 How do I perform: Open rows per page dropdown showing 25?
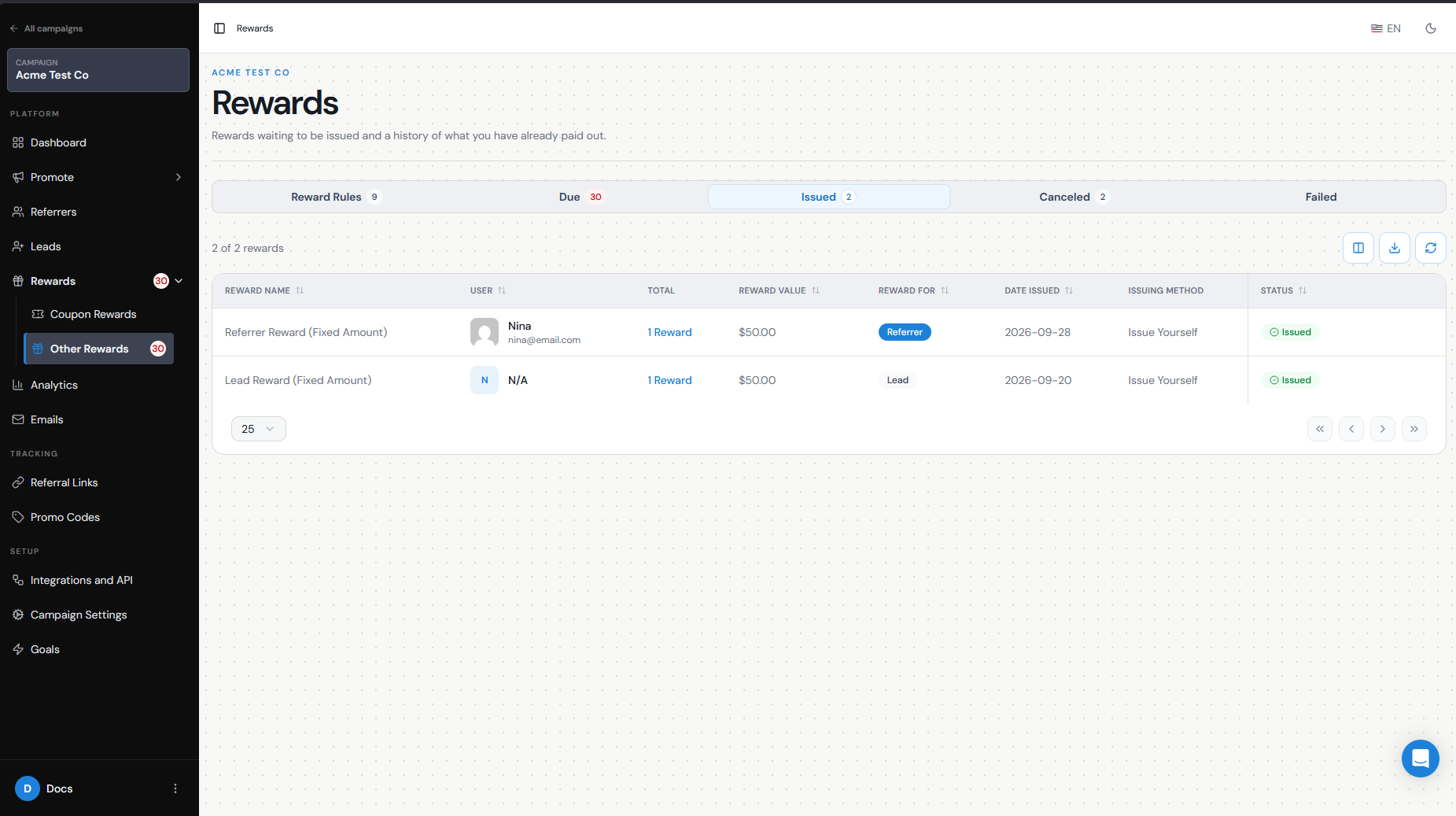tap(259, 429)
